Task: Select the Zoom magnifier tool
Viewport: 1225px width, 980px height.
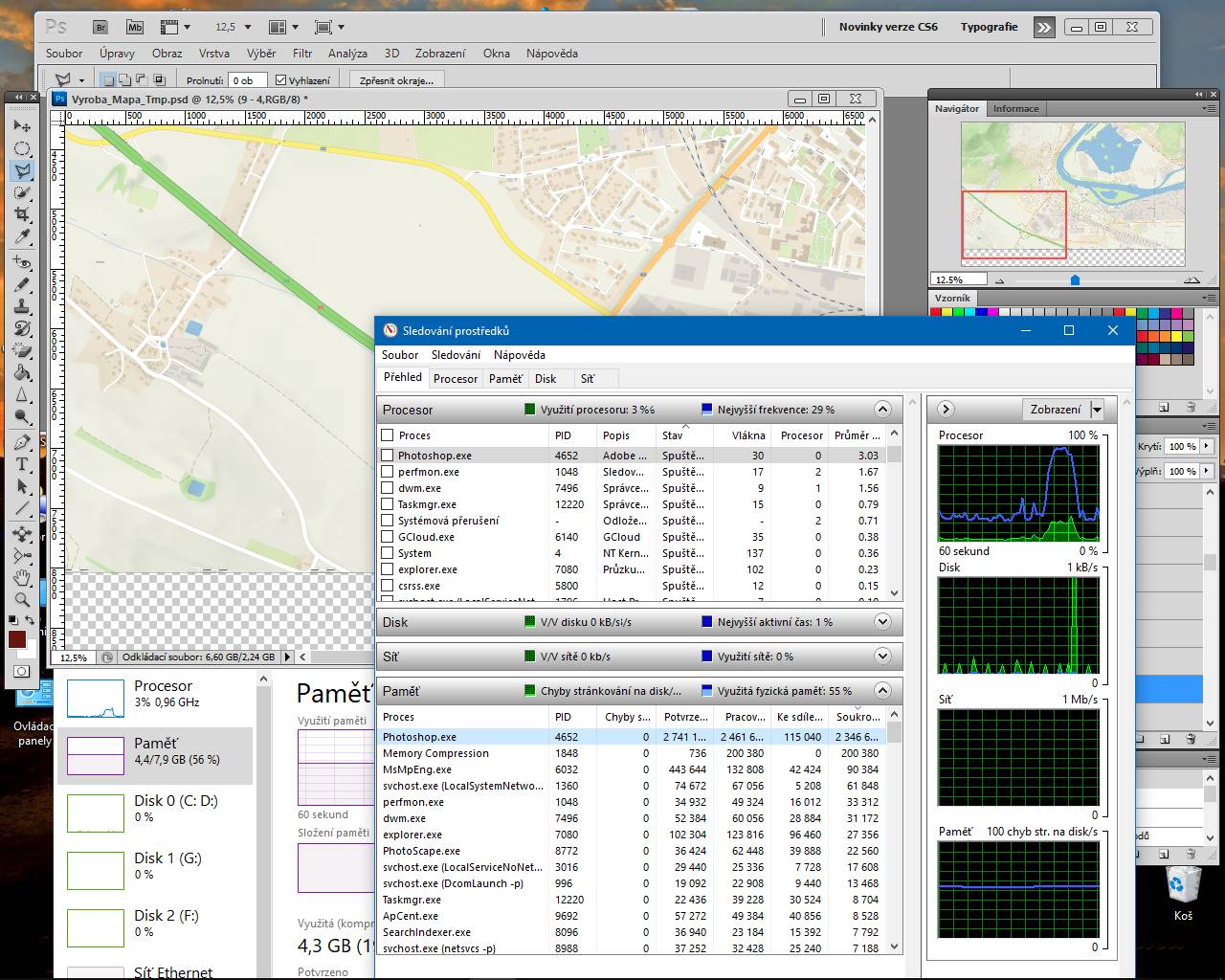Action: pos(21,600)
